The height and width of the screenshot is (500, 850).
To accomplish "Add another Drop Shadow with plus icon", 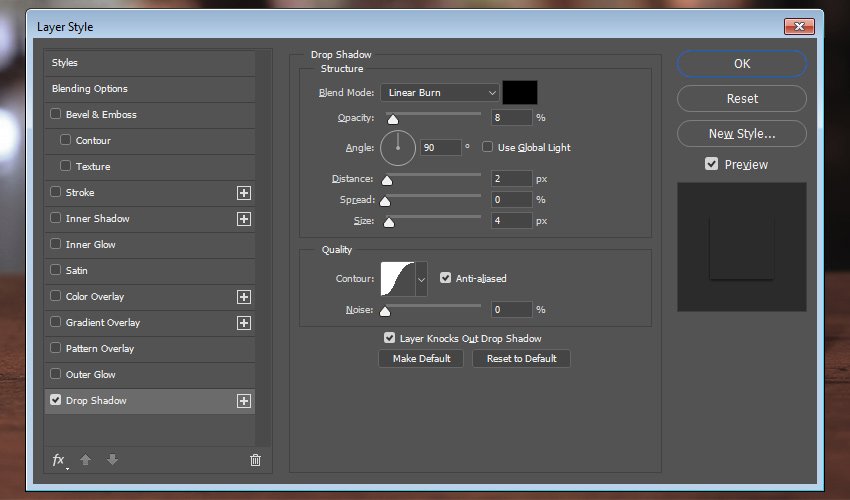I will tap(244, 401).
